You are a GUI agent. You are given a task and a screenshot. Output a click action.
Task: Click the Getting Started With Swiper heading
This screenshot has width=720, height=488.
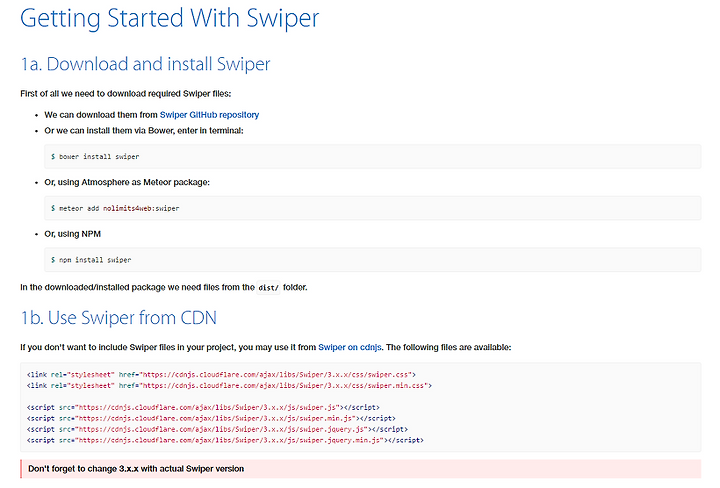pos(169,18)
